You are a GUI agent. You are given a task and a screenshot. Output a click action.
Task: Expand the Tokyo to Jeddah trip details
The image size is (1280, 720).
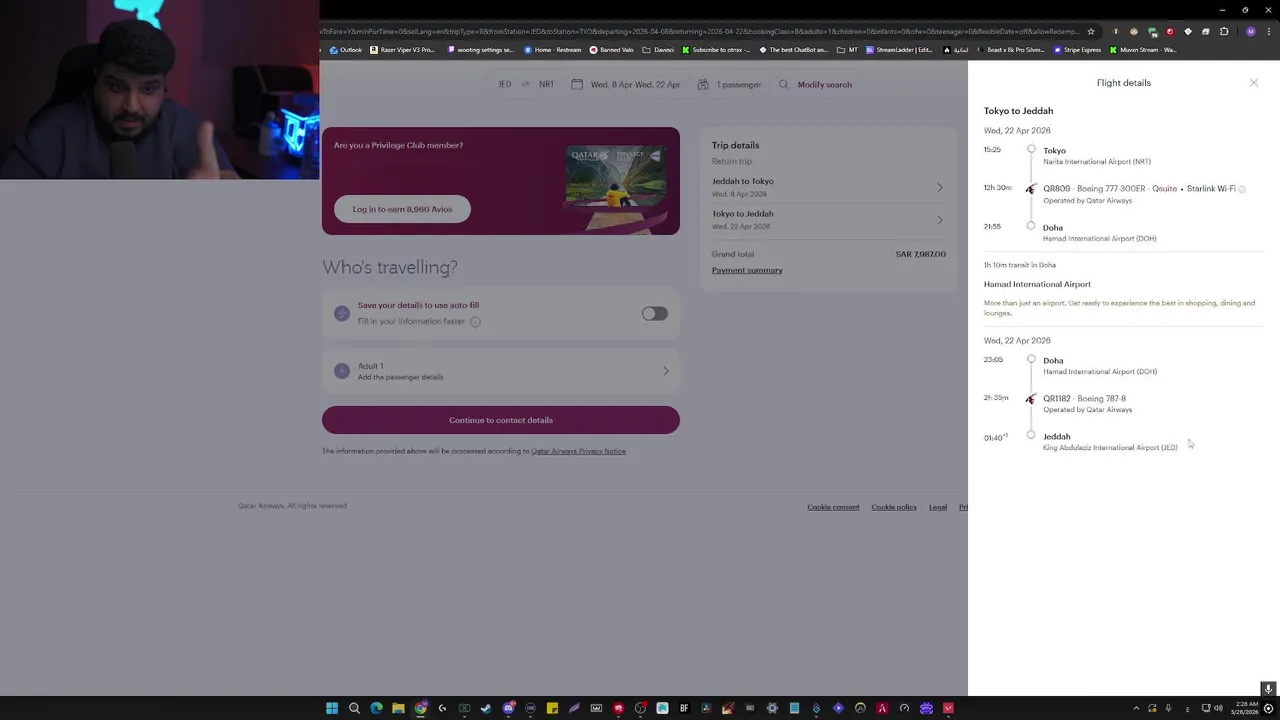tap(827, 219)
